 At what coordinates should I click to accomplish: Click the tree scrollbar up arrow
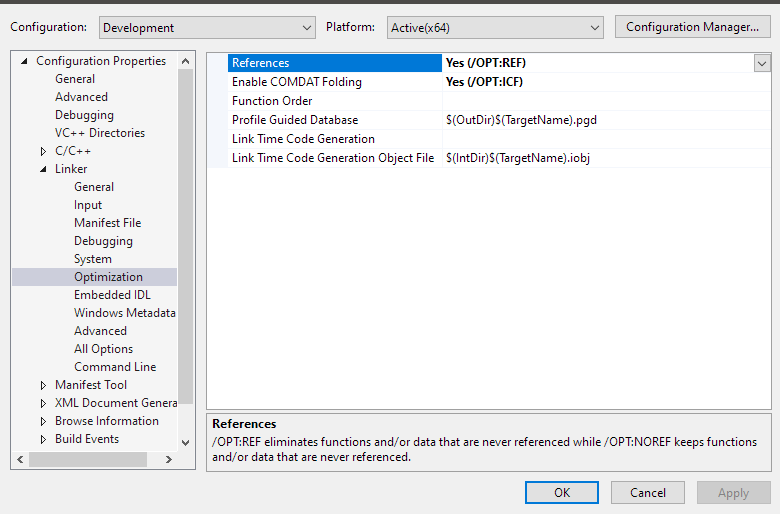186,61
